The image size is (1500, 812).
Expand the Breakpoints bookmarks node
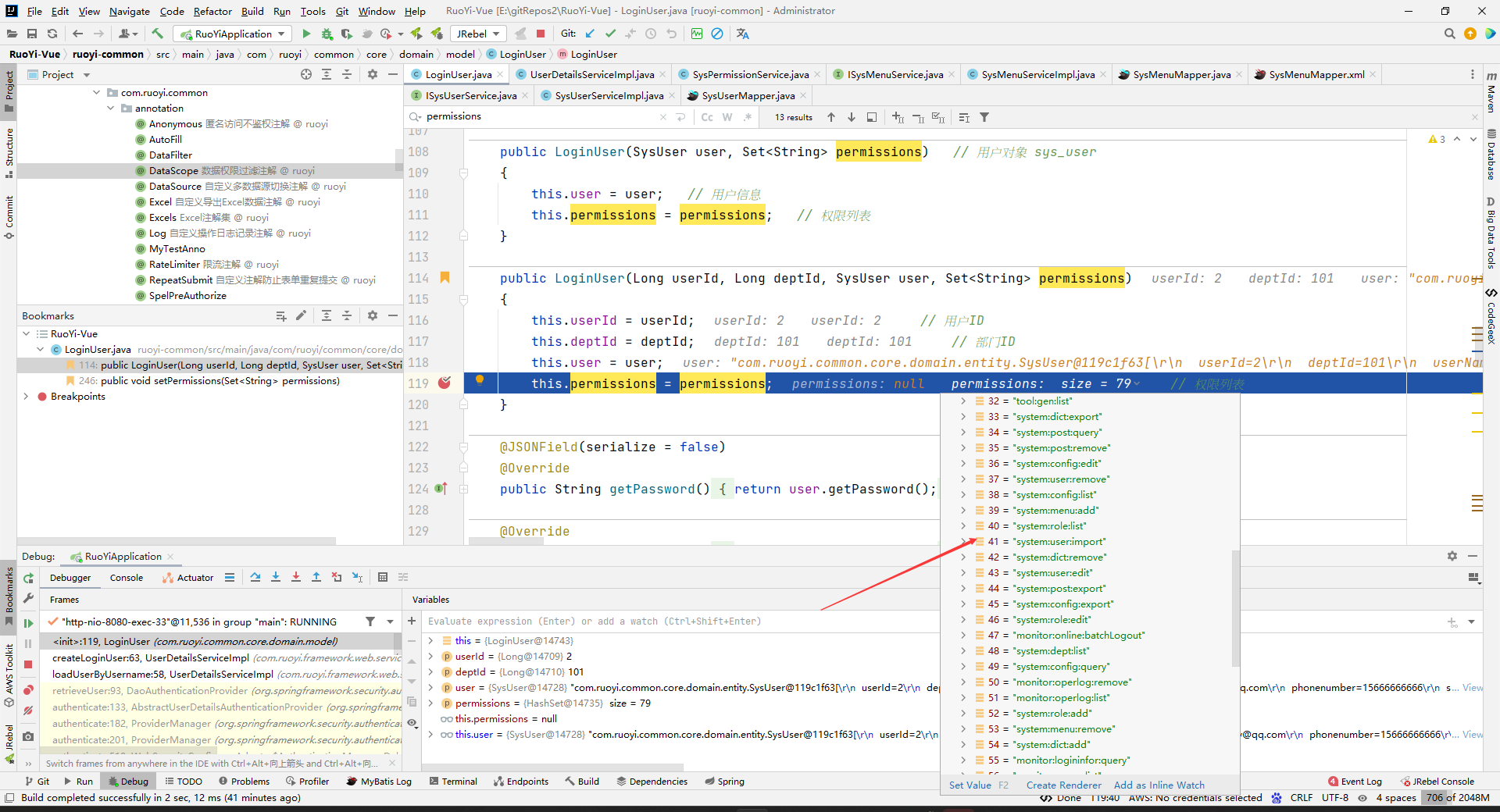click(26, 397)
